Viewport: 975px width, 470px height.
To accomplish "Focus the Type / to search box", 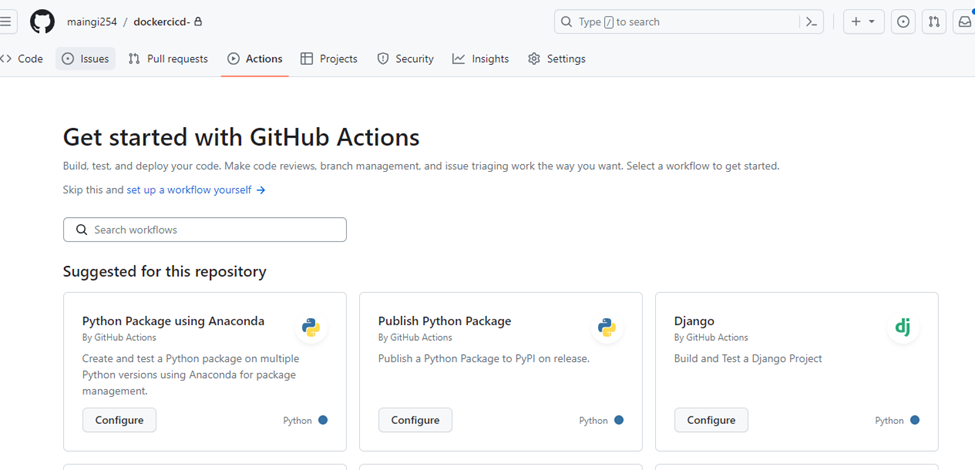I will tap(689, 22).
